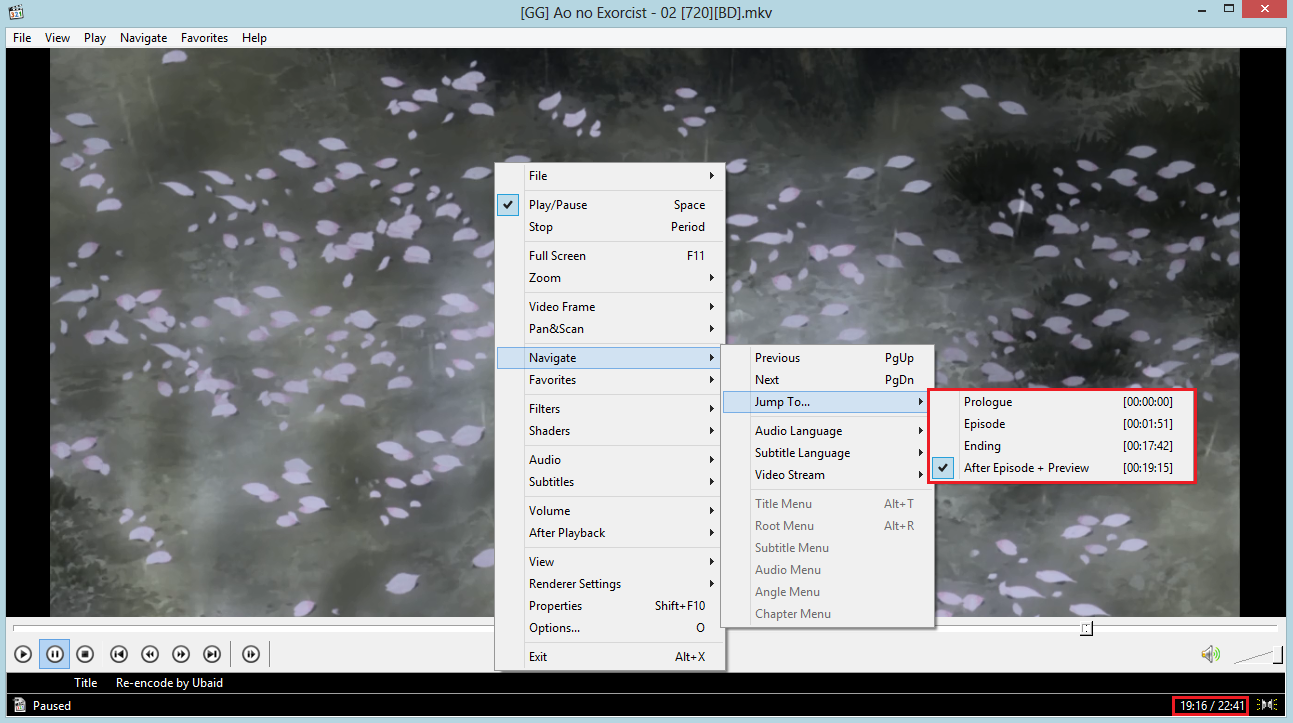
Task: Expand the Filters submenu
Action: pos(611,409)
